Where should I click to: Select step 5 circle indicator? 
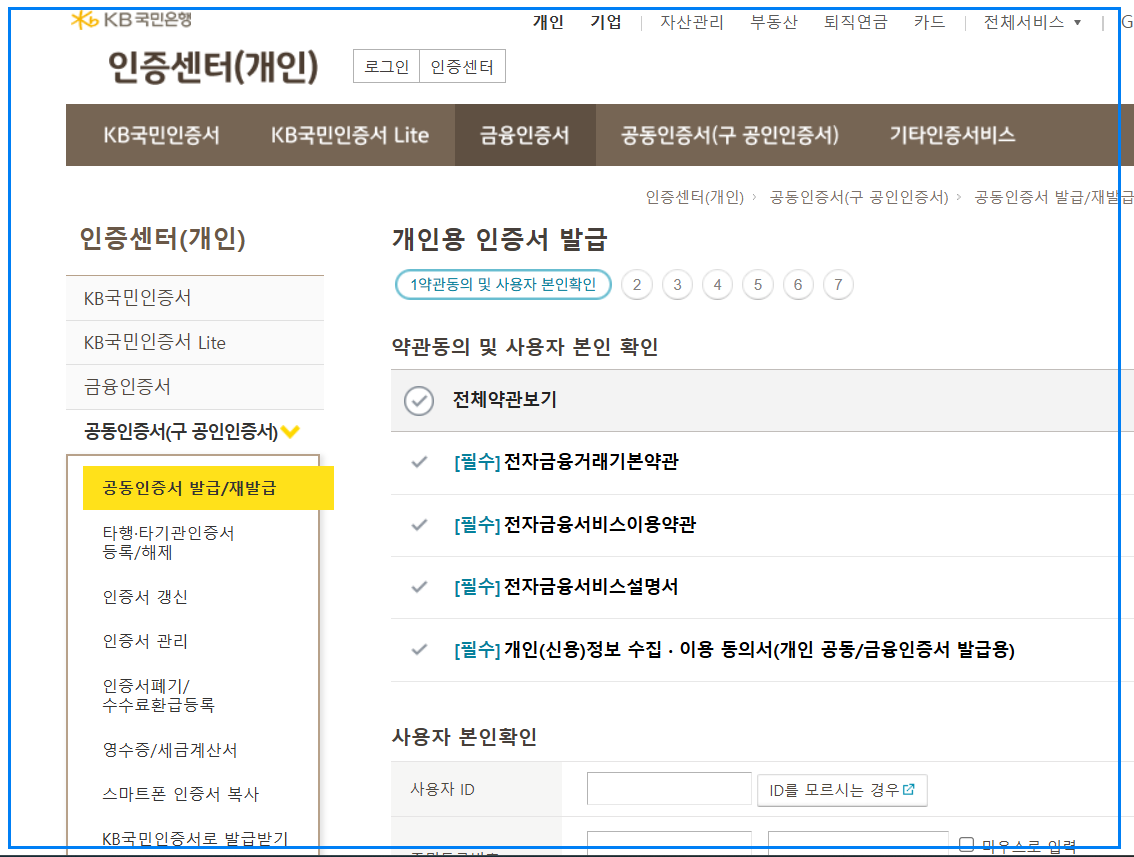pyautogui.click(x=758, y=284)
